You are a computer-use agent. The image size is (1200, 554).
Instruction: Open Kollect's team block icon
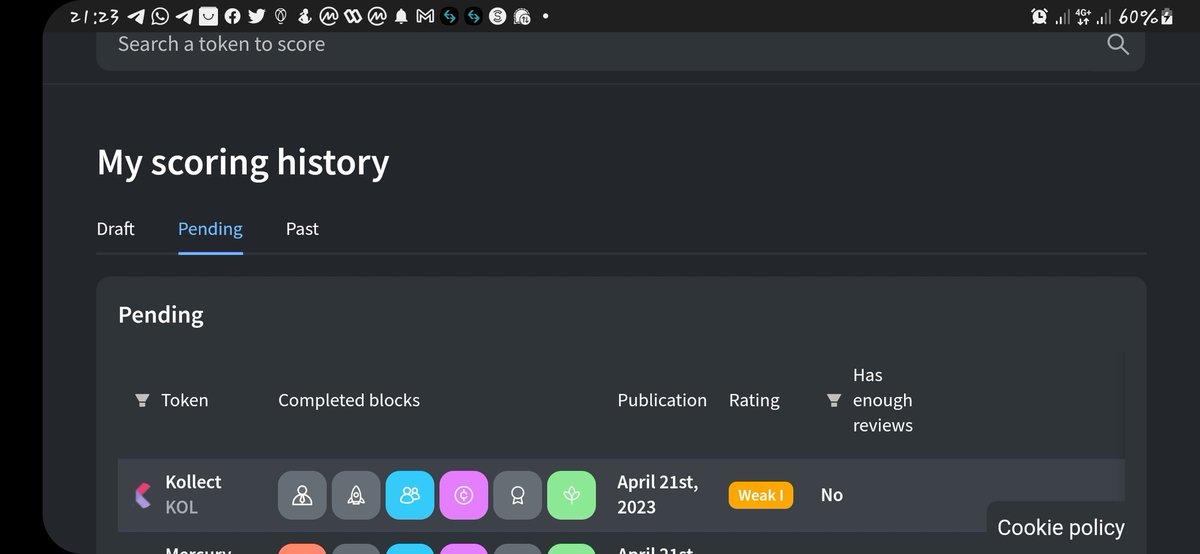pyautogui.click(x=302, y=495)
